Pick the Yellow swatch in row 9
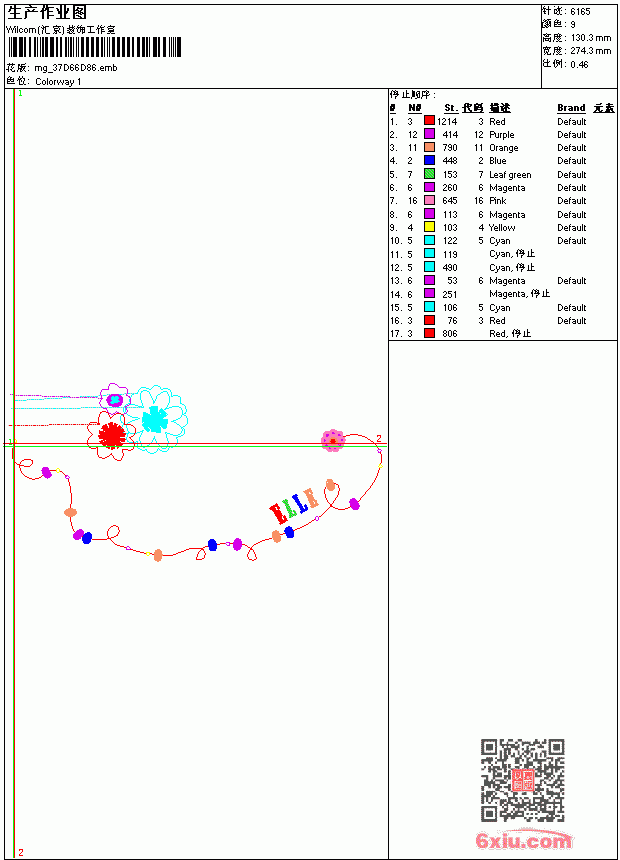The image size is (620, 860). click(x=430, y=227)
